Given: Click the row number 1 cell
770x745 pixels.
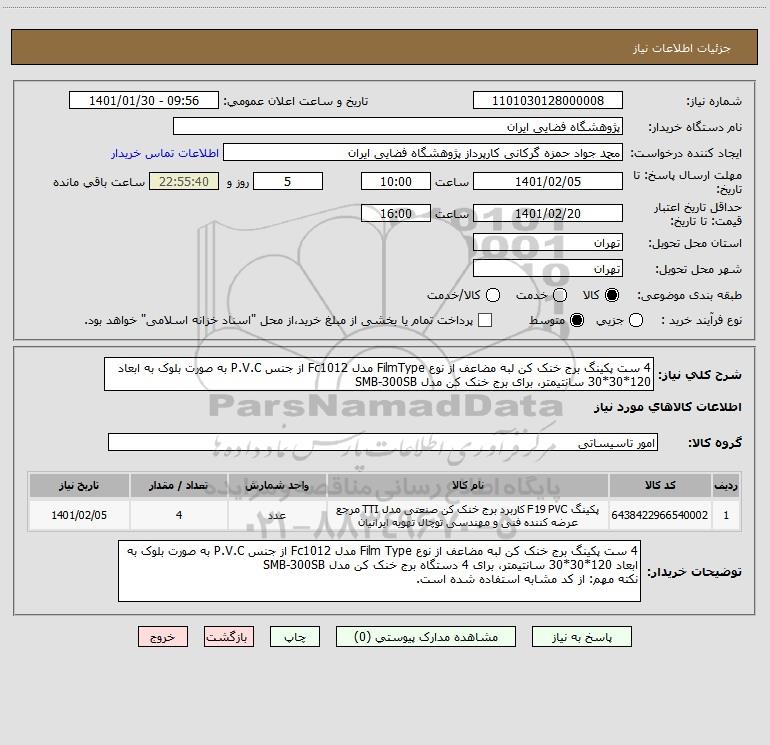Looking at the screenshot, I should point(726,515).
